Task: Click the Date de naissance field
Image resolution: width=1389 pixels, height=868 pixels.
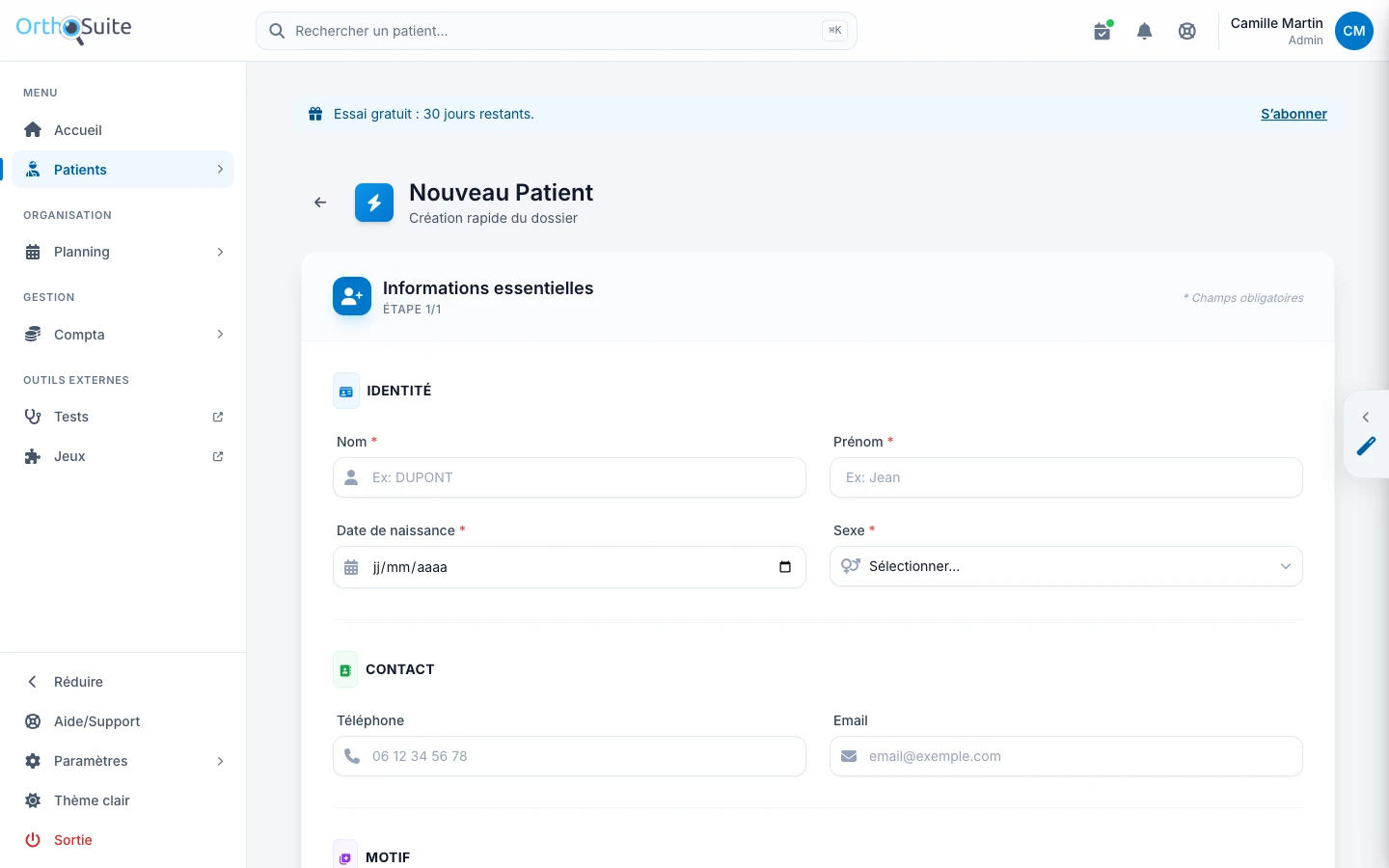Action: point(569,567)
